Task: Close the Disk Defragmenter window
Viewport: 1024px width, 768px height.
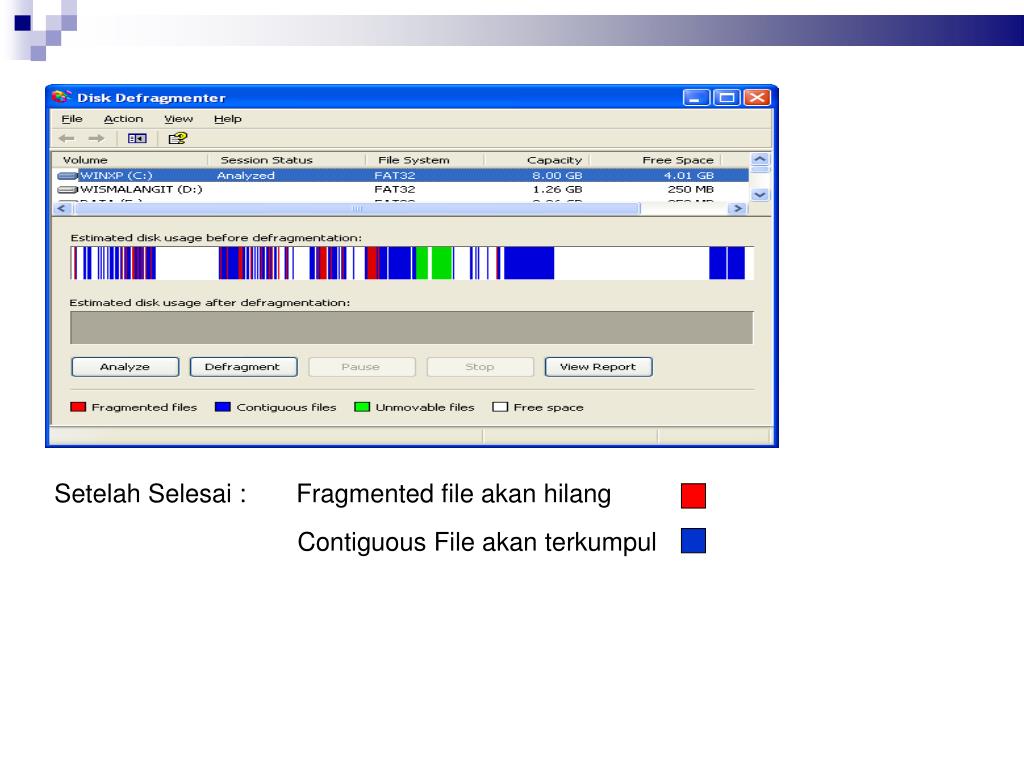Action: pyautogui.click(x=758, y=98)
